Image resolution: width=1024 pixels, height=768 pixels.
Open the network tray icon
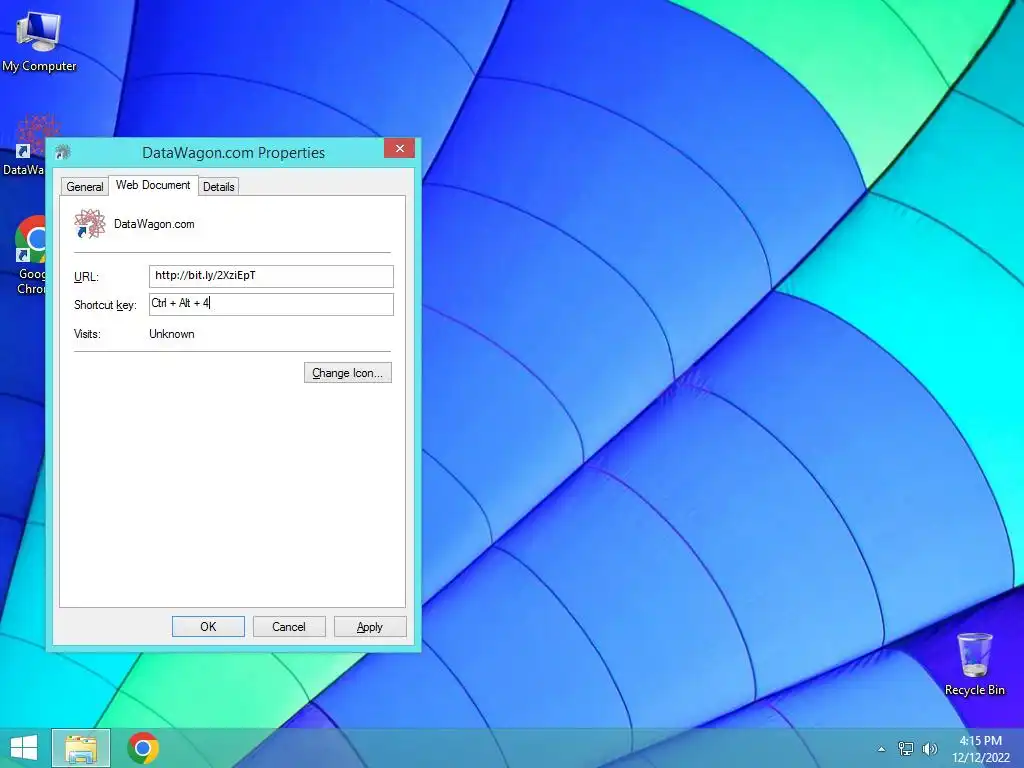point(906,749)
